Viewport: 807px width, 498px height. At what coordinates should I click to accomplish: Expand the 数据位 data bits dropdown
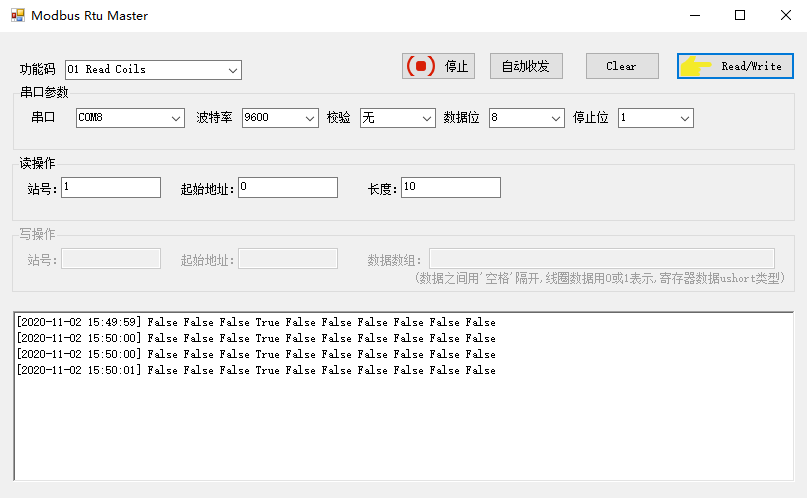(x=527, y=118)
